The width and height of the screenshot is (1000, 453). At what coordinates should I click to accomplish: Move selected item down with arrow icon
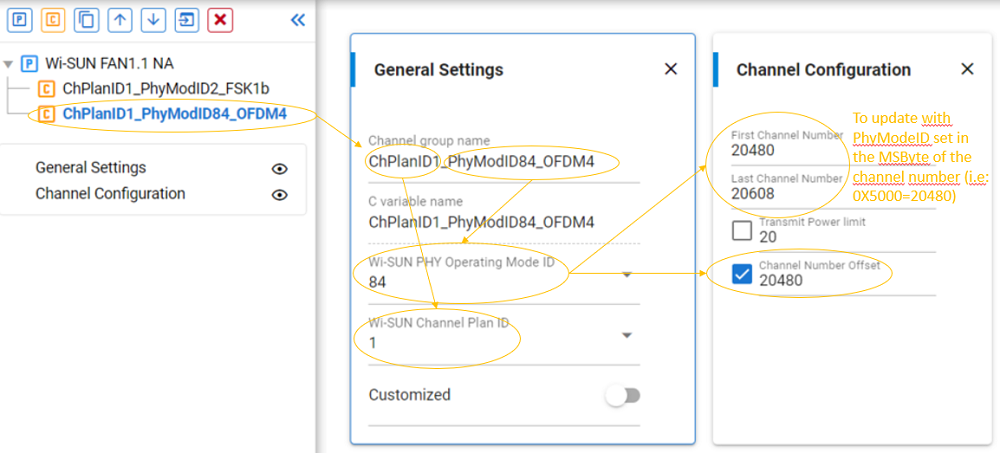(153, 20)
